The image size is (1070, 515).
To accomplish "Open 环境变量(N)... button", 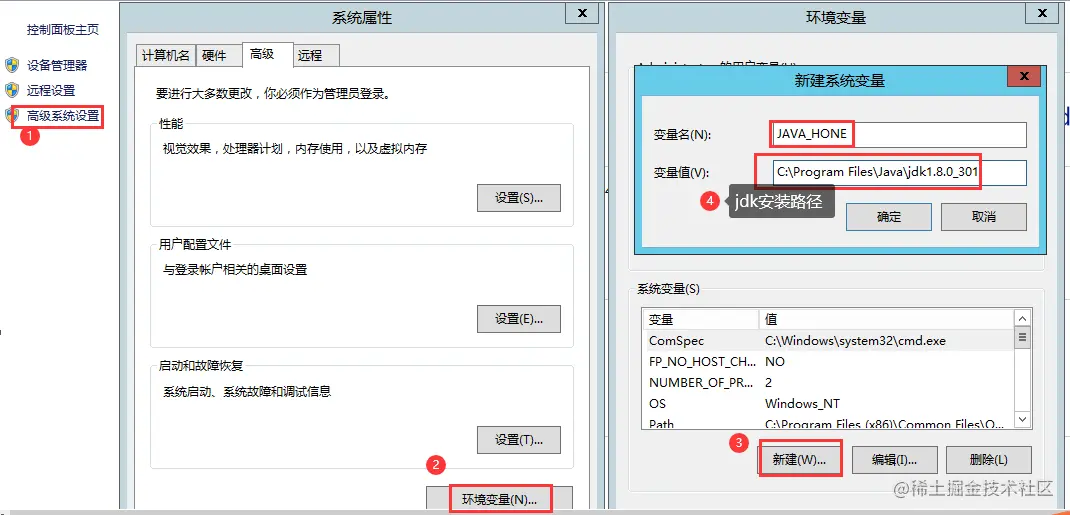I will point(500,499).
